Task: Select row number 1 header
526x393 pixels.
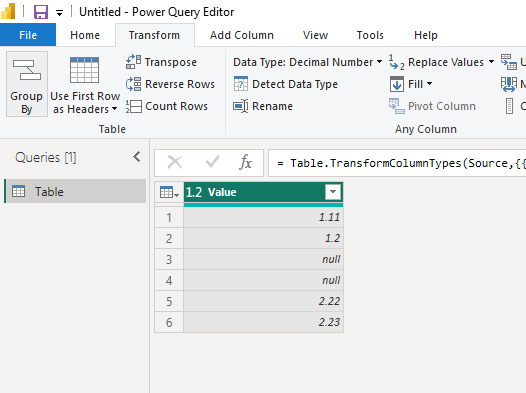Action: 169,217
